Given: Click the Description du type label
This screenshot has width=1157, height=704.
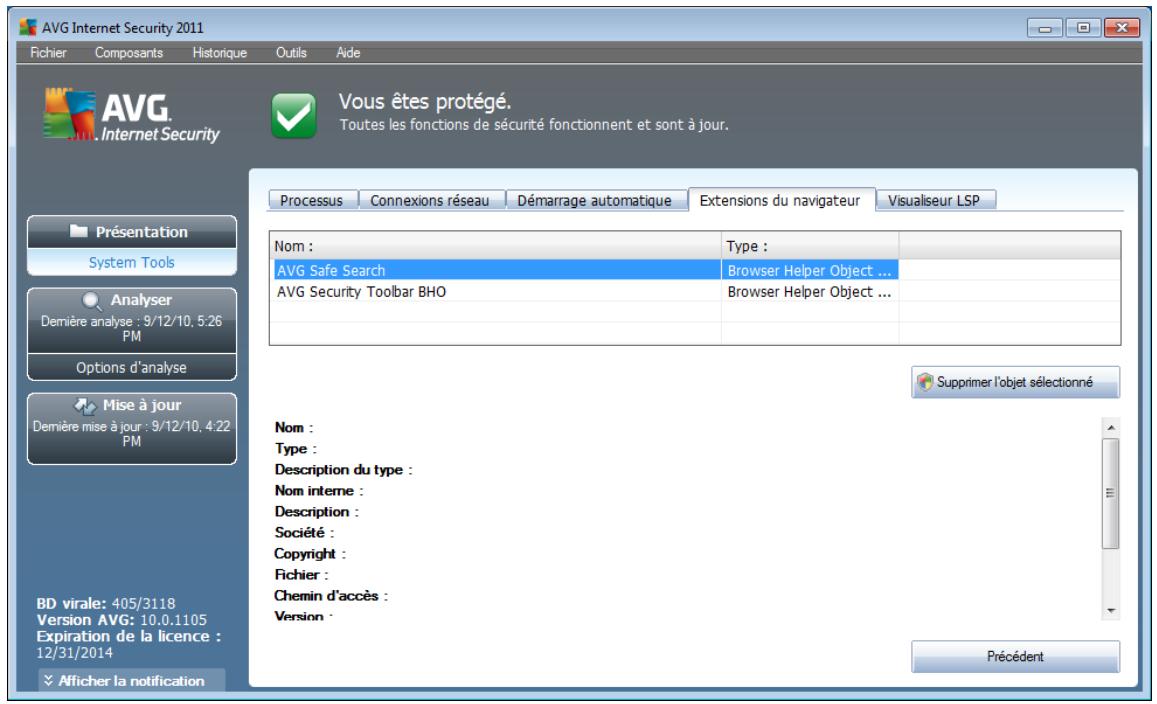Looking at the screenshot, I should click(x=343, y=469).
